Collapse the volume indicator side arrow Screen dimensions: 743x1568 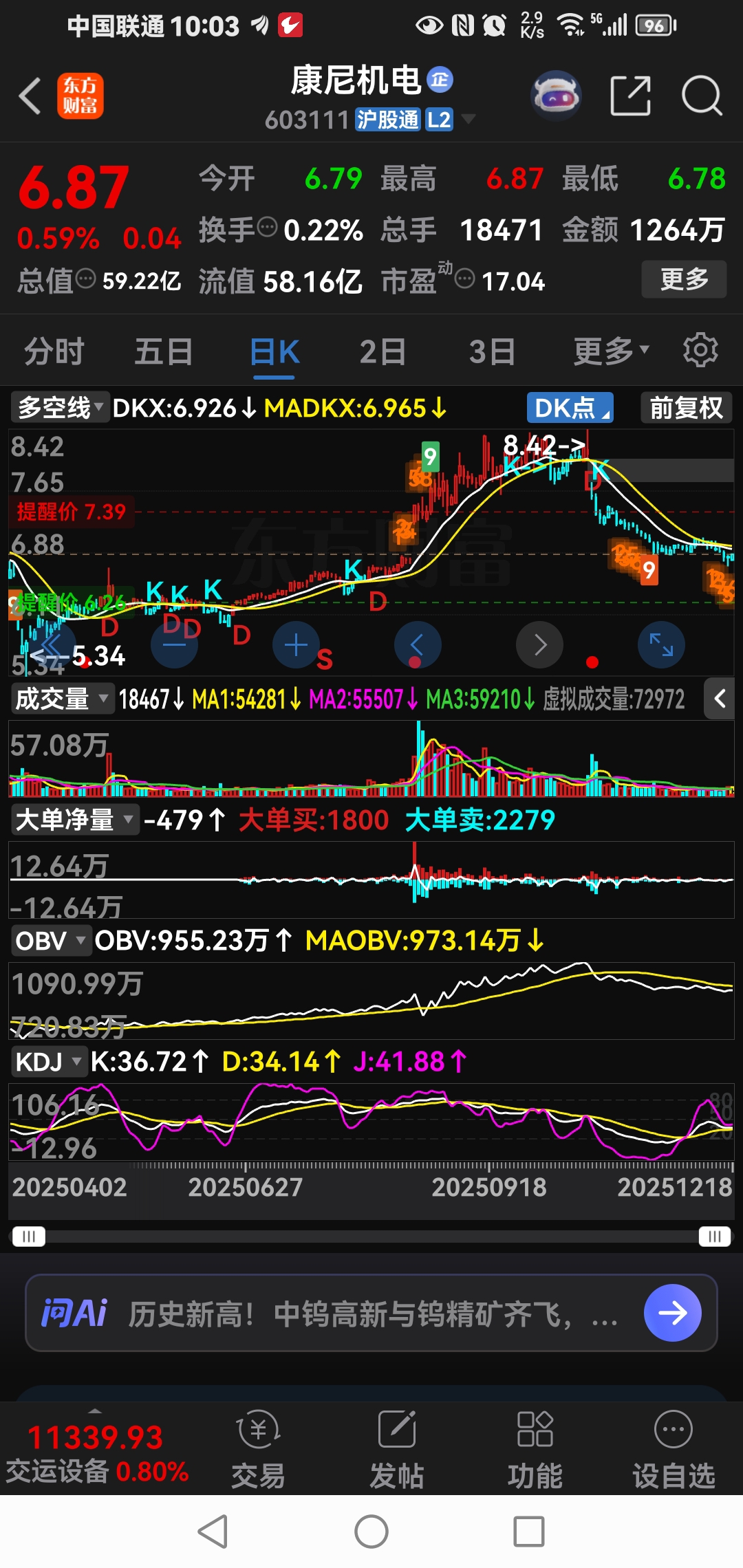click(x=720, y=699)
